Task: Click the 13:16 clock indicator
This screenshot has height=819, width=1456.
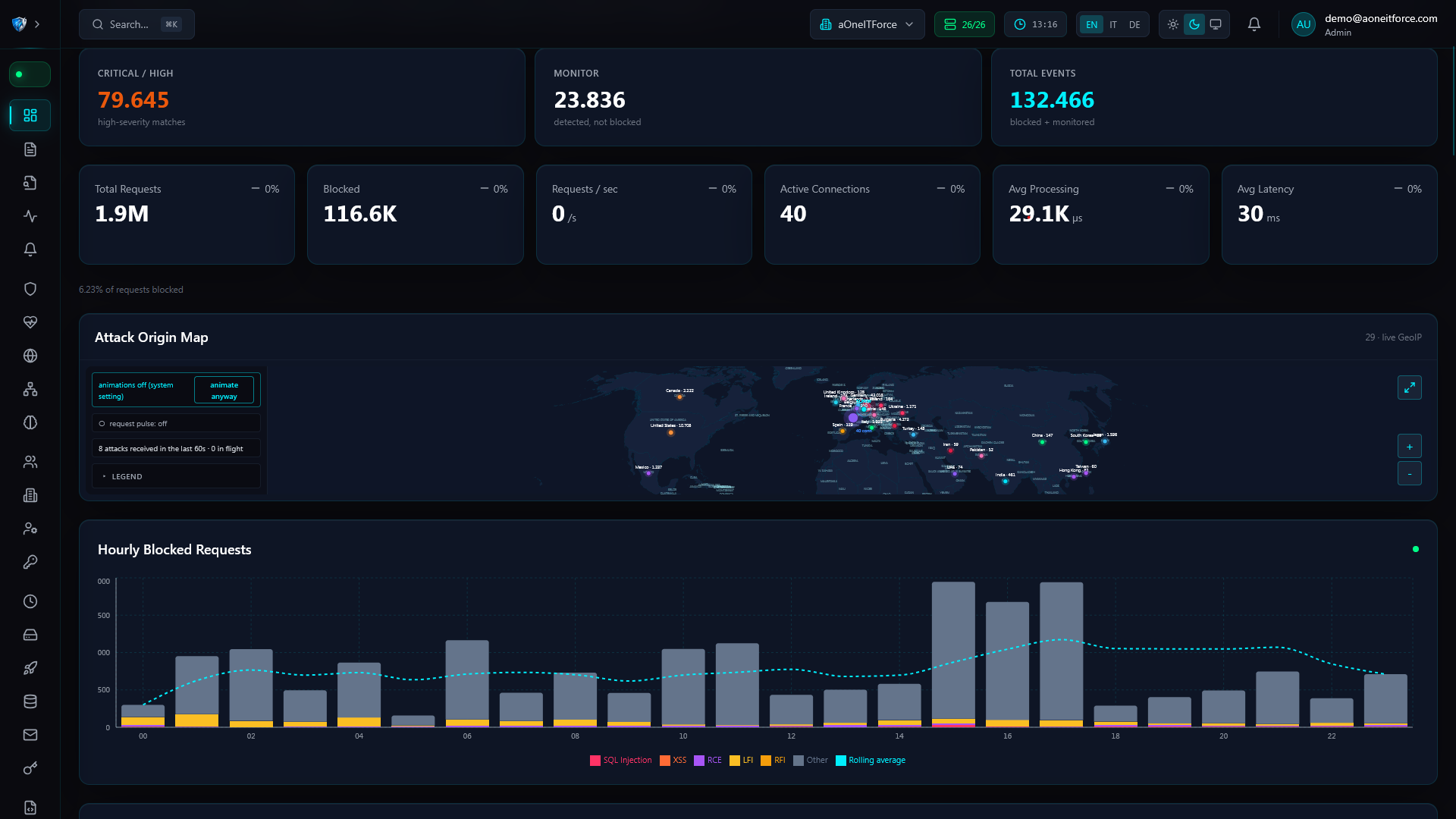Action: point(1035,24)
